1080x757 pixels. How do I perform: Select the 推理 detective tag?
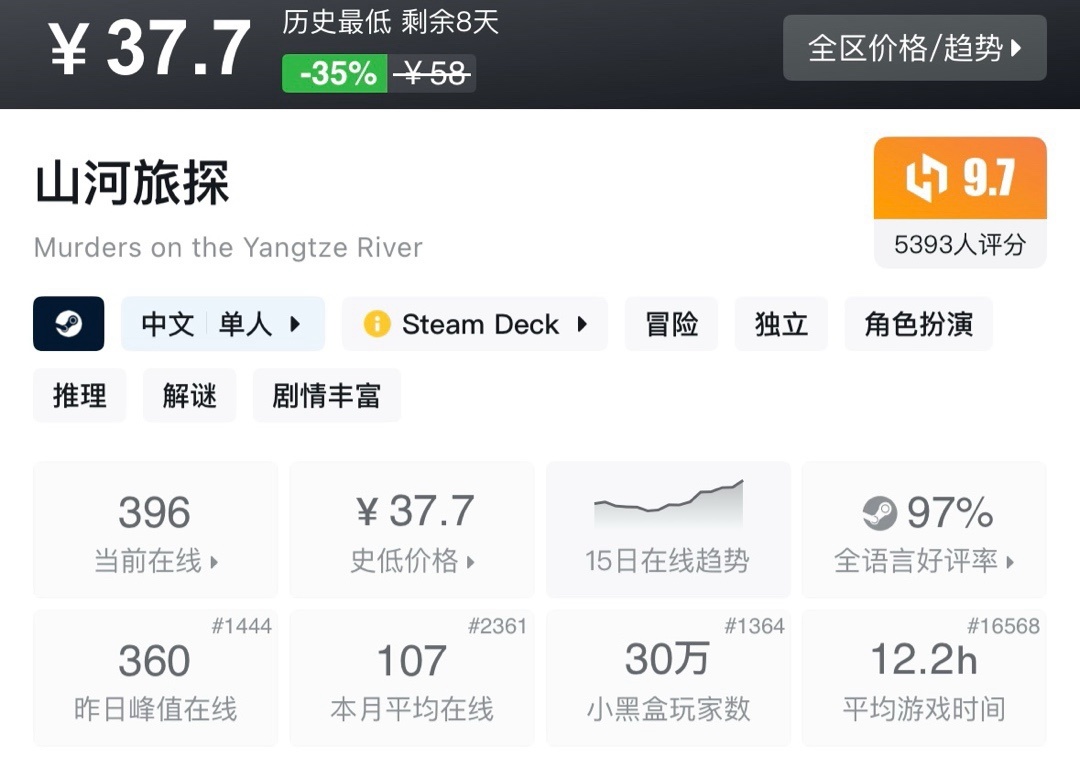pos(80,395)
